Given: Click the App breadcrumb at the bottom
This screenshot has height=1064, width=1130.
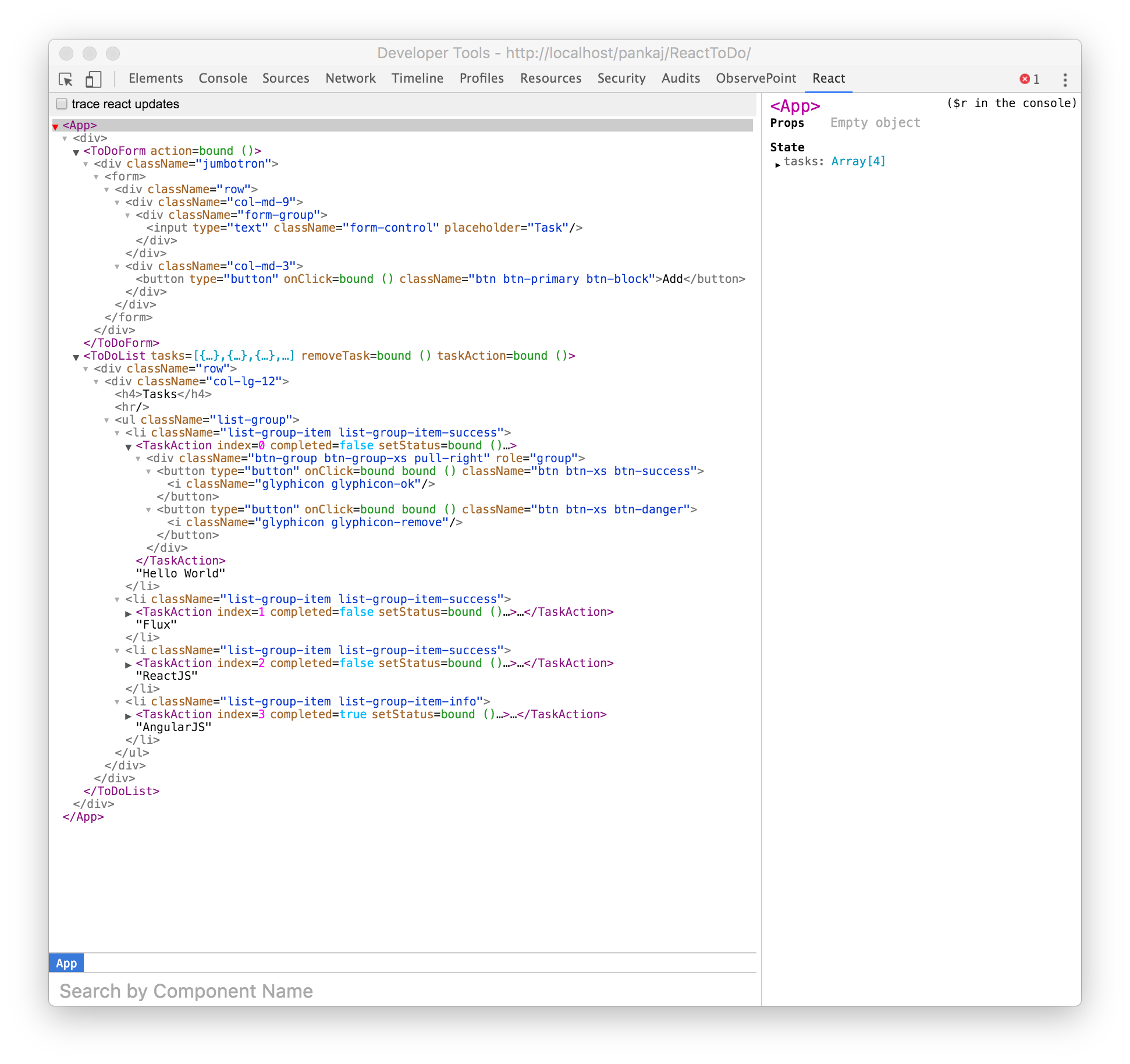Looking at the screenshot, I should click(x=66, y=963).
